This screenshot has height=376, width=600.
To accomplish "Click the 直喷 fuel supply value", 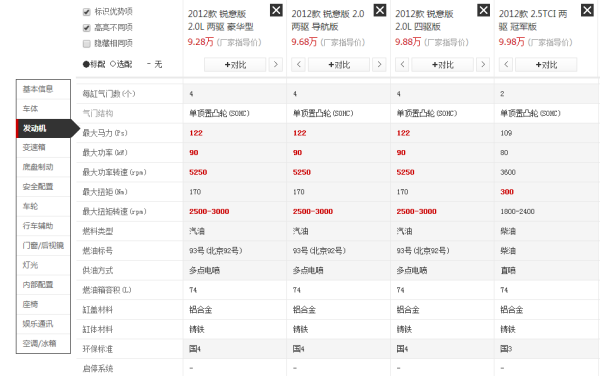I will (x=508, y=270).
